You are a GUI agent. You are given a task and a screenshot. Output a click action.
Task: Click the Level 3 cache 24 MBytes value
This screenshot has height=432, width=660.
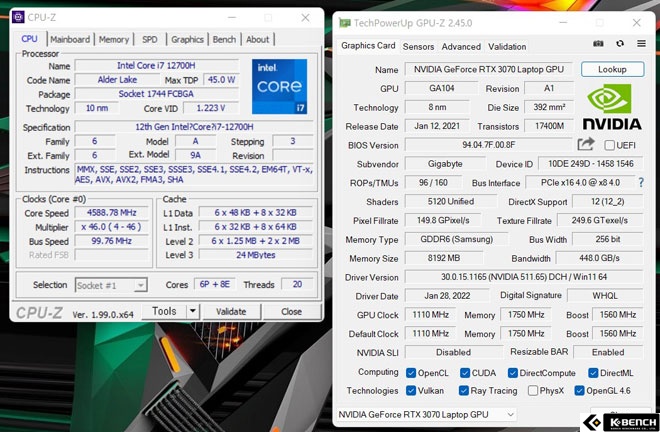(256, 255)
